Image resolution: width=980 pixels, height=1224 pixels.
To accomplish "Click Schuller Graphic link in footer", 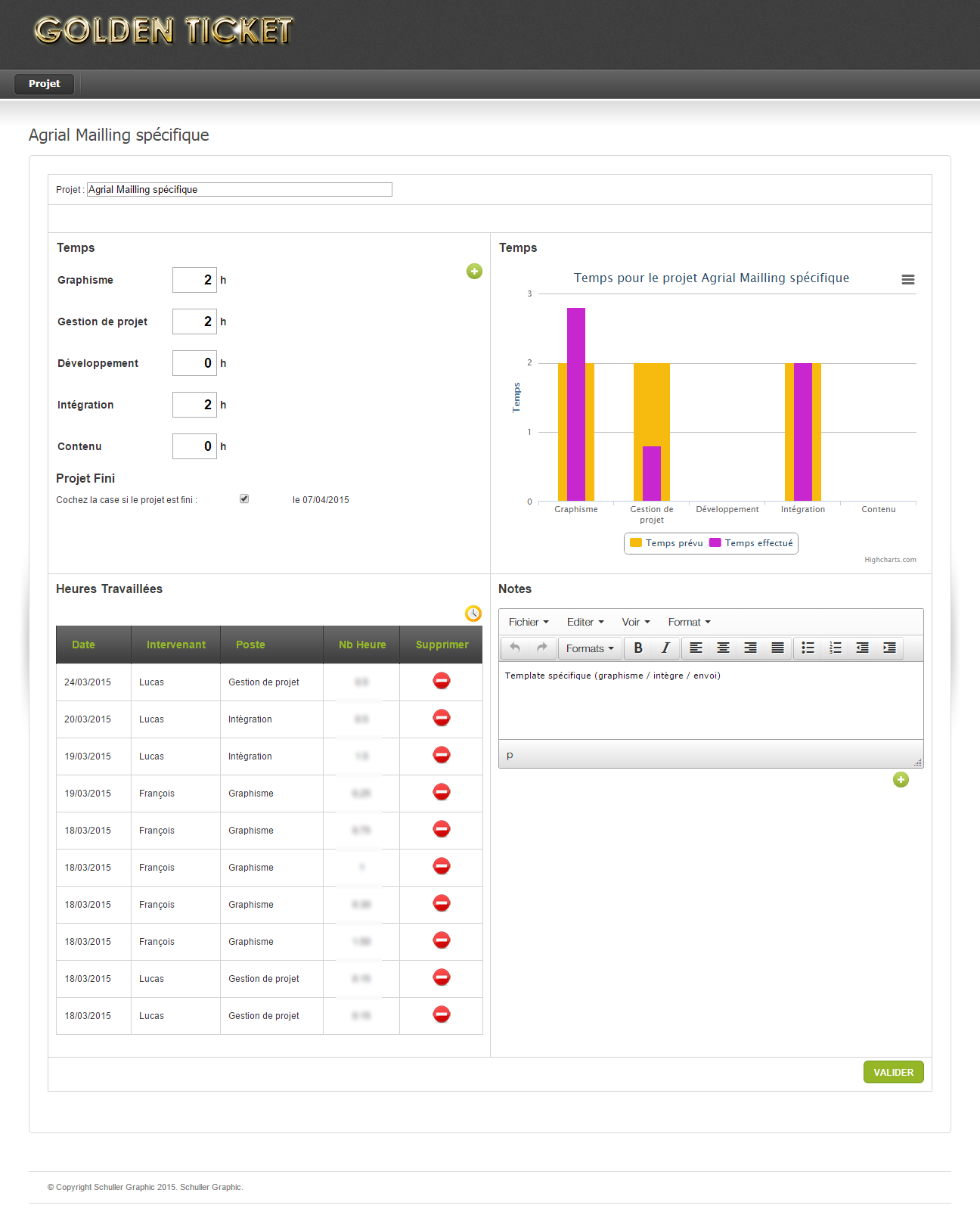I will [211, 1187].
